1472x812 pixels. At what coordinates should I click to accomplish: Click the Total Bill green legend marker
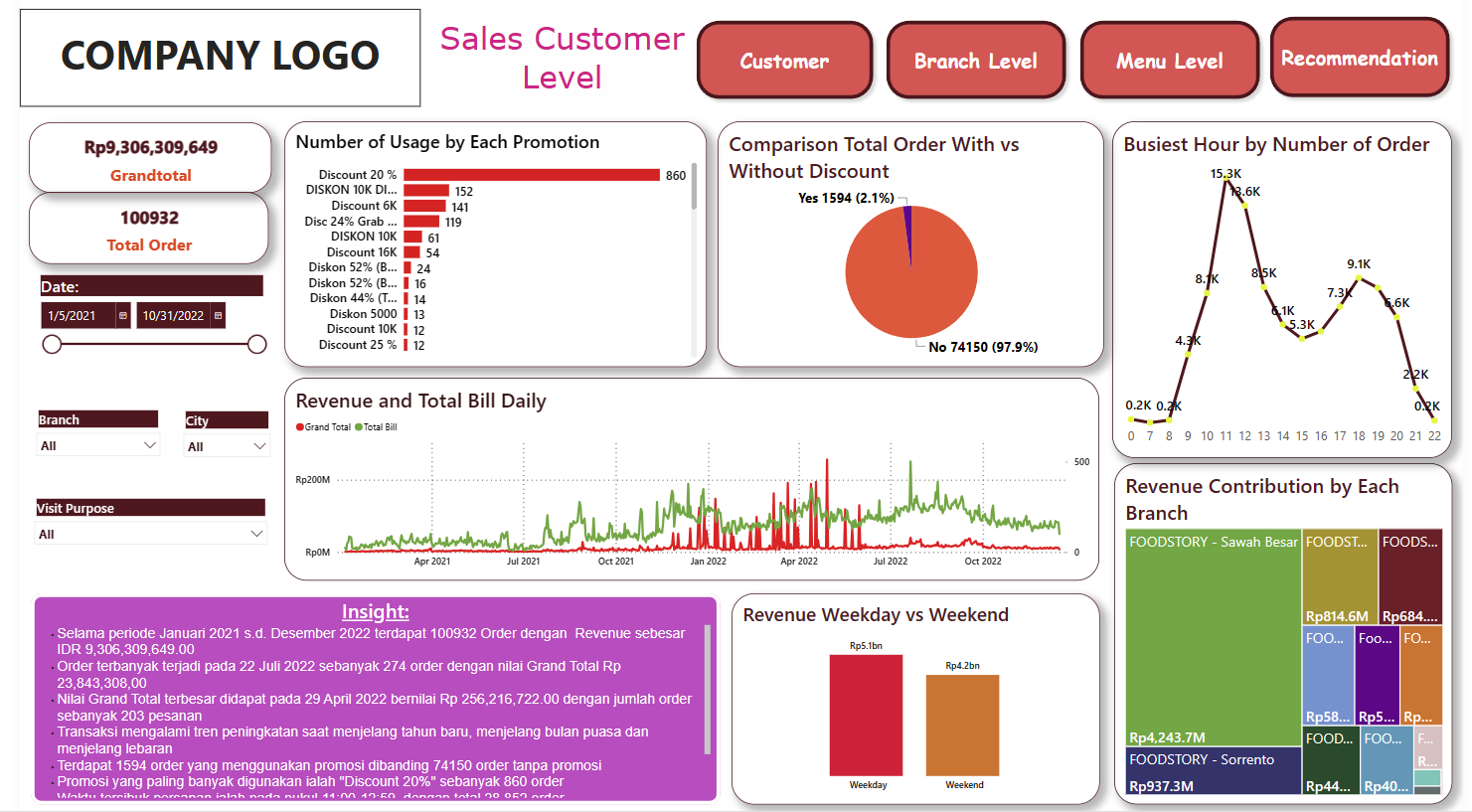[359, 427]
